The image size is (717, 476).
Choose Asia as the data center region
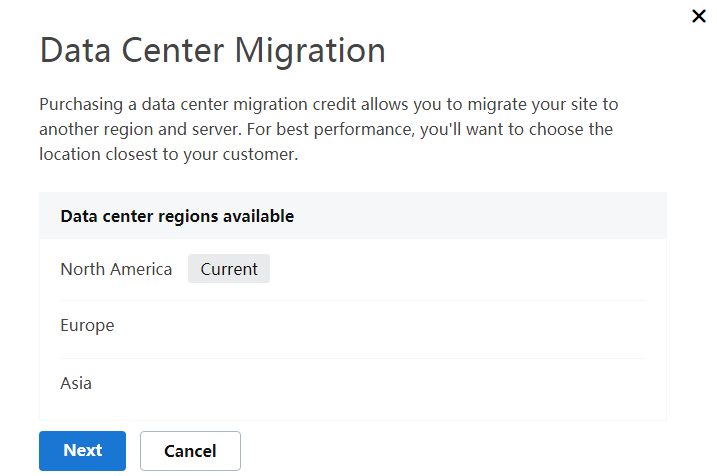pyautogui.click(x=76, y=383)
